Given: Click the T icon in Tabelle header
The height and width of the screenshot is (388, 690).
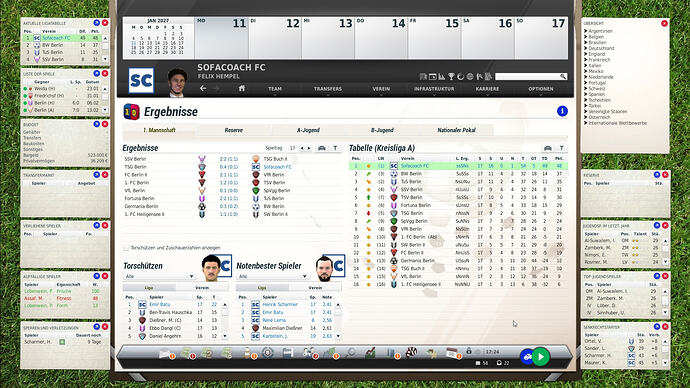Looking at the screenshot, I should (x=562, y=148).
